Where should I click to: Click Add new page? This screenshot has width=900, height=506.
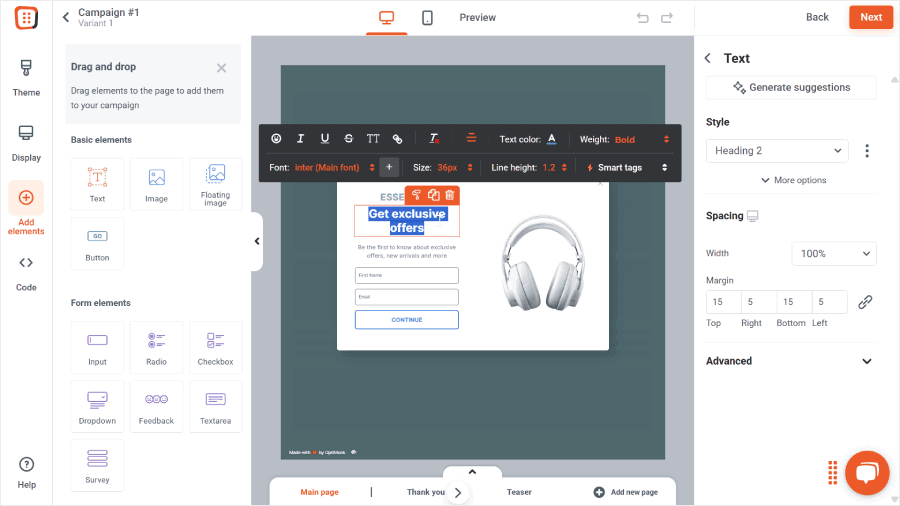[626, 492]
